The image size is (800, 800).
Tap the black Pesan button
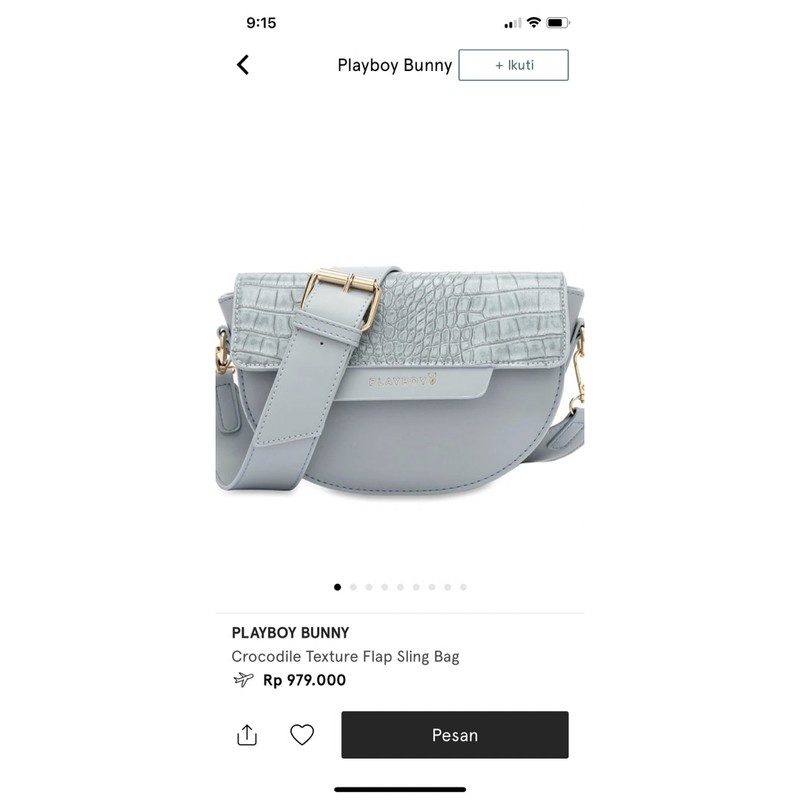(x=455, y=735)
